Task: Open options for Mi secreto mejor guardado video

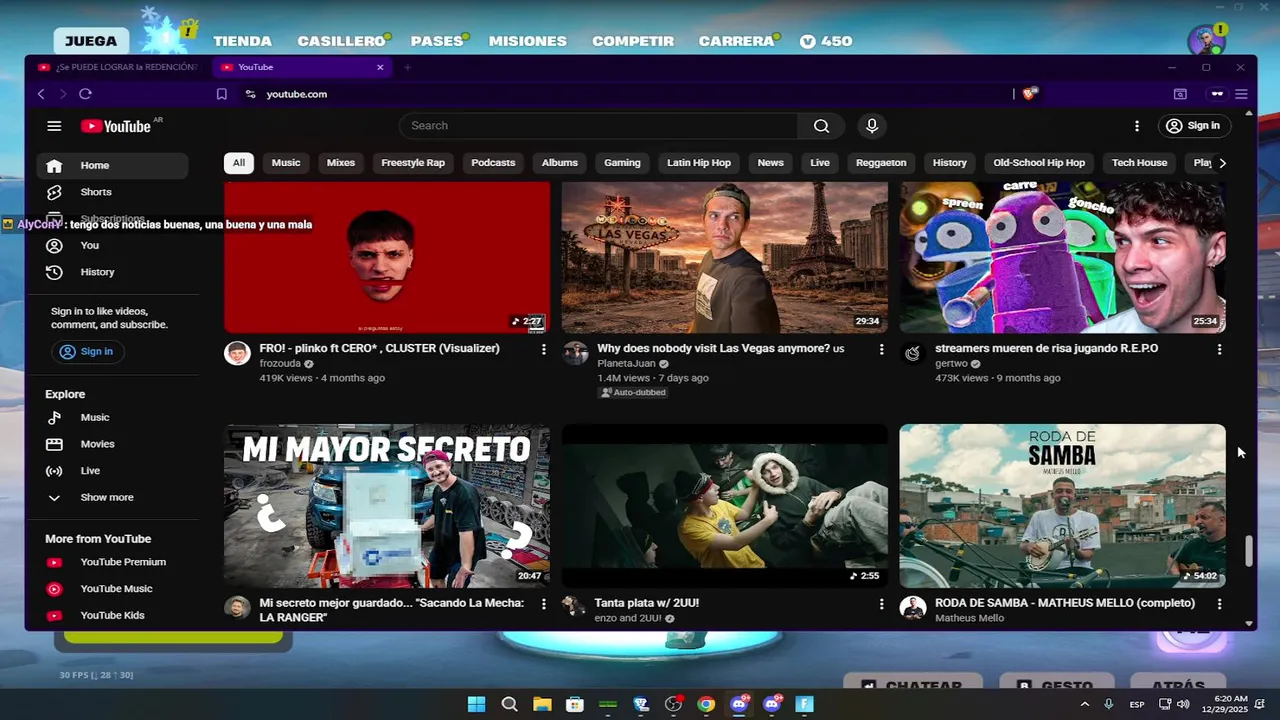Action: (x=543, y=604)
